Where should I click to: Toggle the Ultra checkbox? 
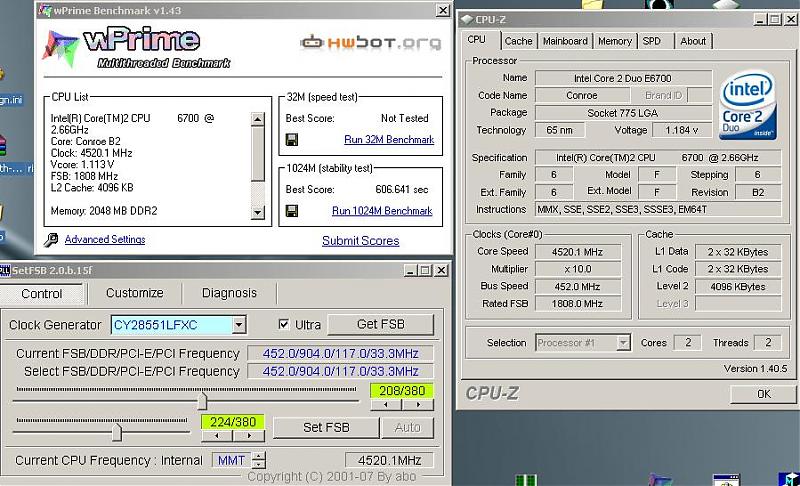284,324
